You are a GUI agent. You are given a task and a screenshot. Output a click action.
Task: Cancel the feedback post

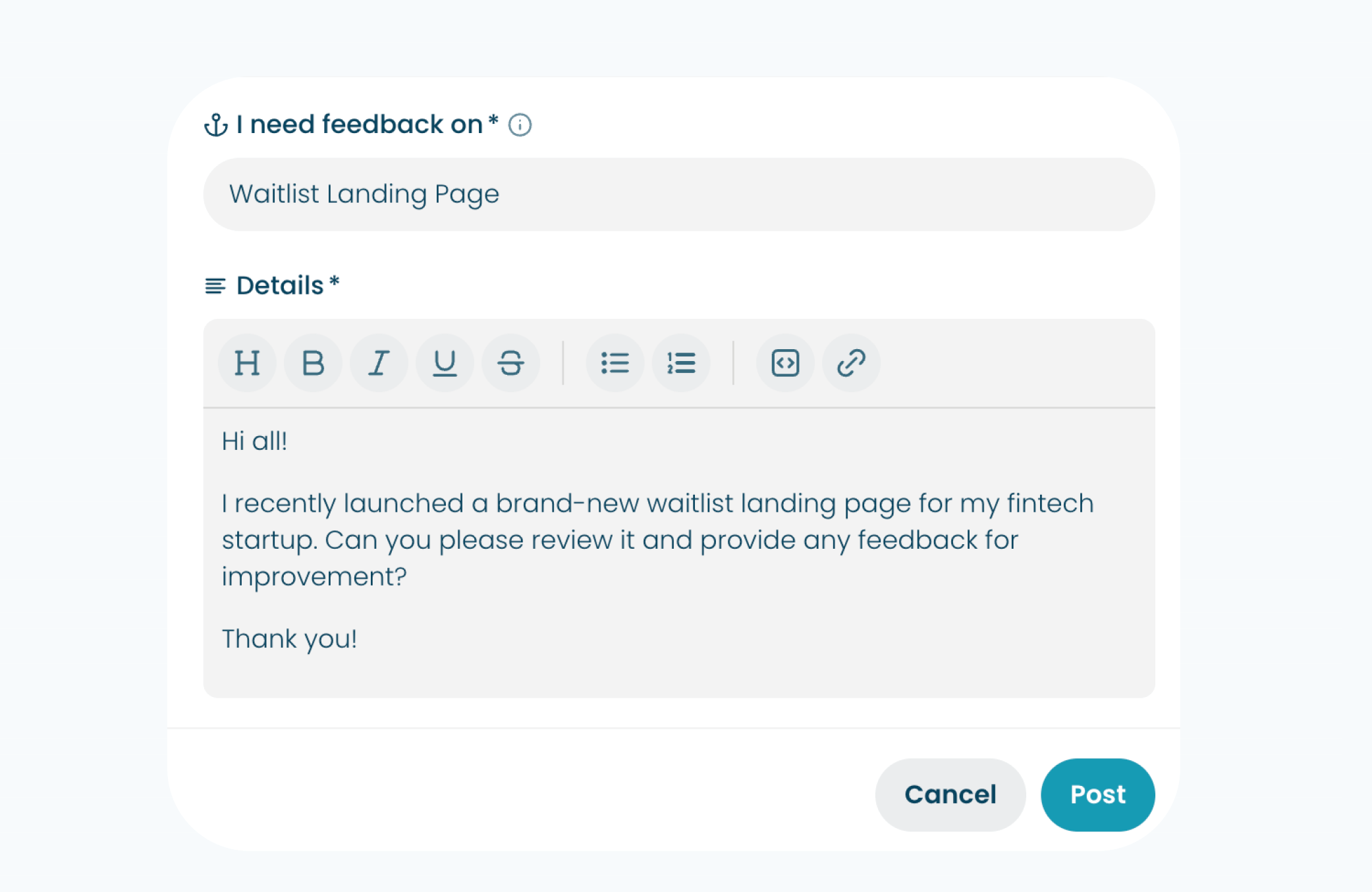click(x=950, y=794)
